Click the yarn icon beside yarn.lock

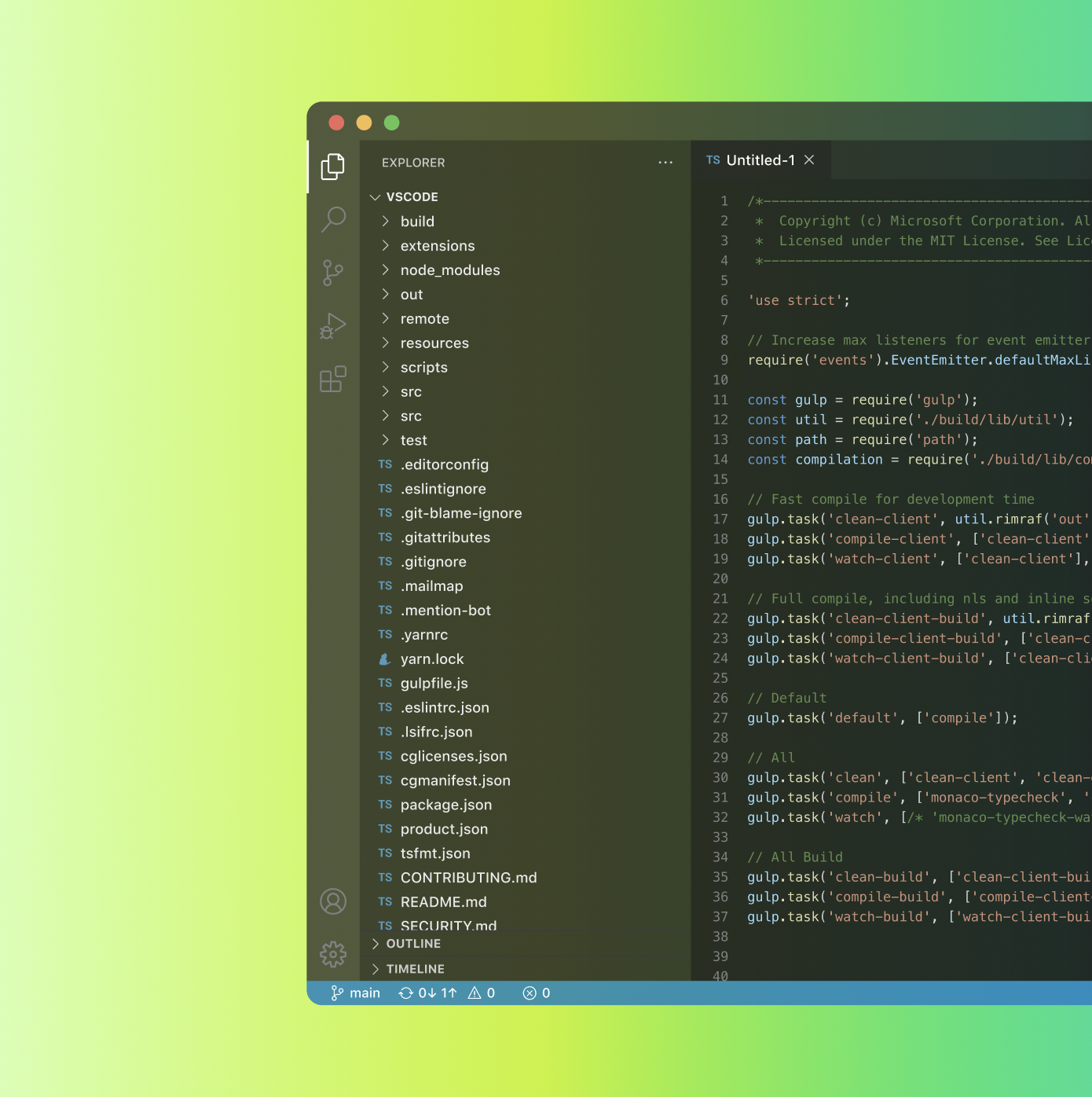(x=385, y=659)
